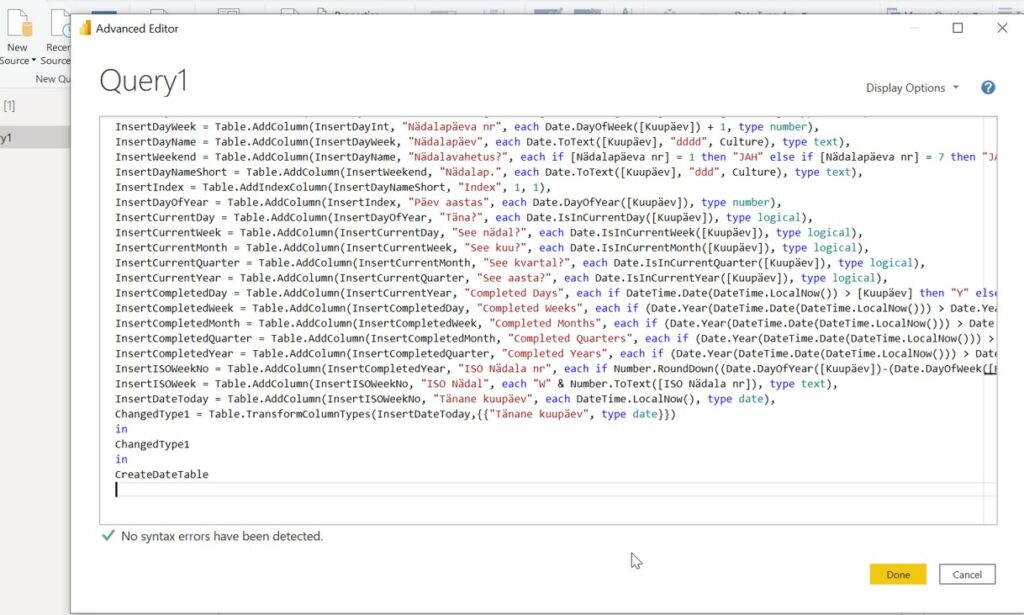The width and height of the screenshot is (1024, 615).
Task: Click the Power BI logo in the title bar
Action: (x=85, y=29)
